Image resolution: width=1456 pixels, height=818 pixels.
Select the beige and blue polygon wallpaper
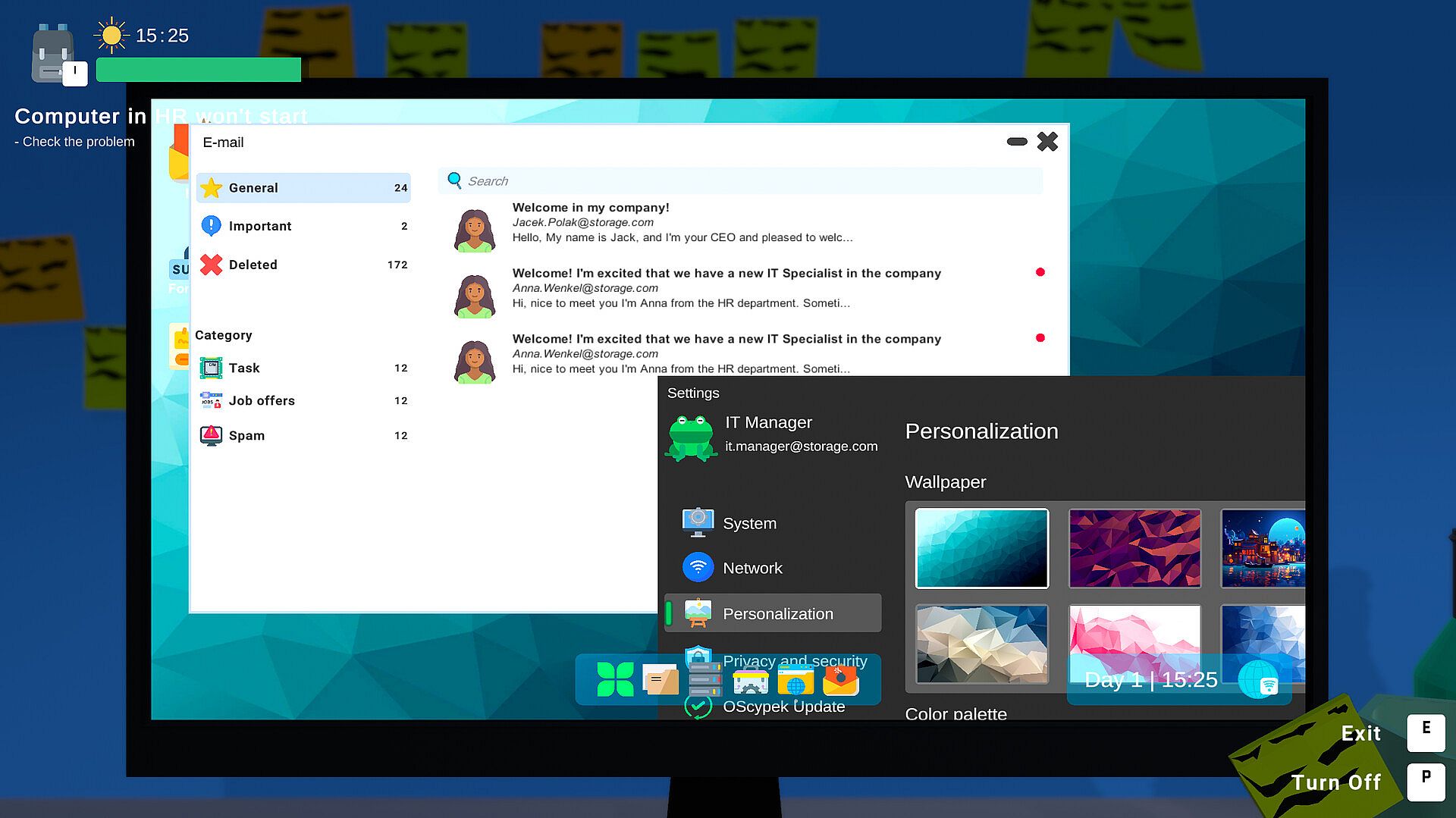pos(981,644)
